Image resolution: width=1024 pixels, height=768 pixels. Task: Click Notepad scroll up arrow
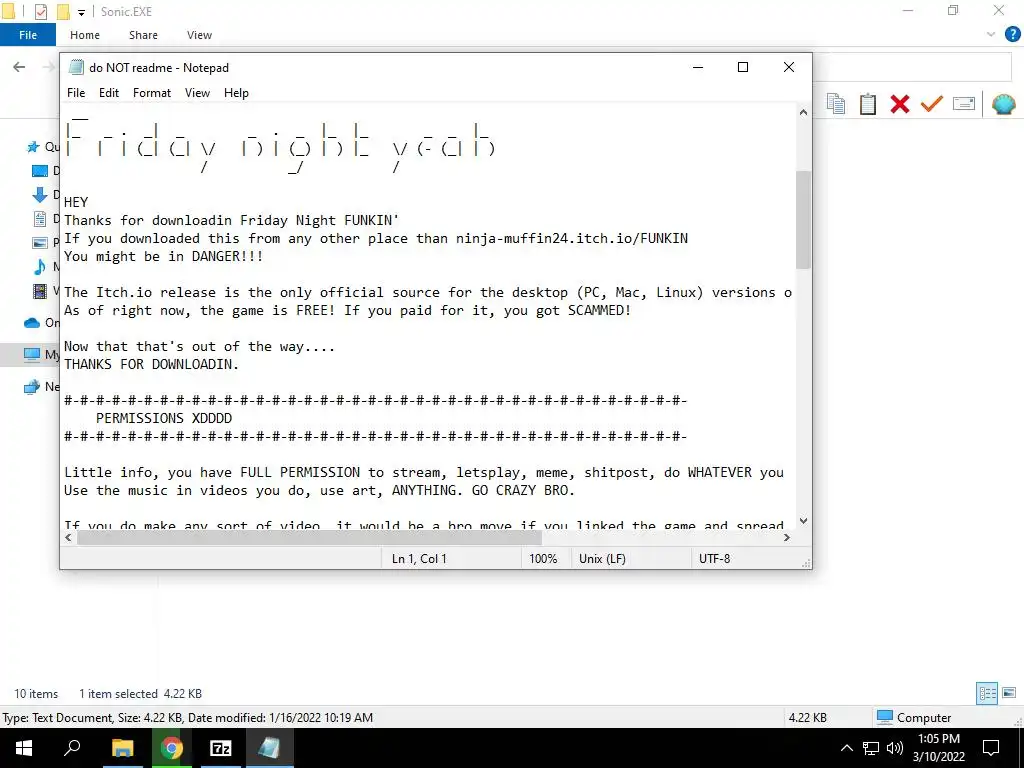[x=803, y=112]
